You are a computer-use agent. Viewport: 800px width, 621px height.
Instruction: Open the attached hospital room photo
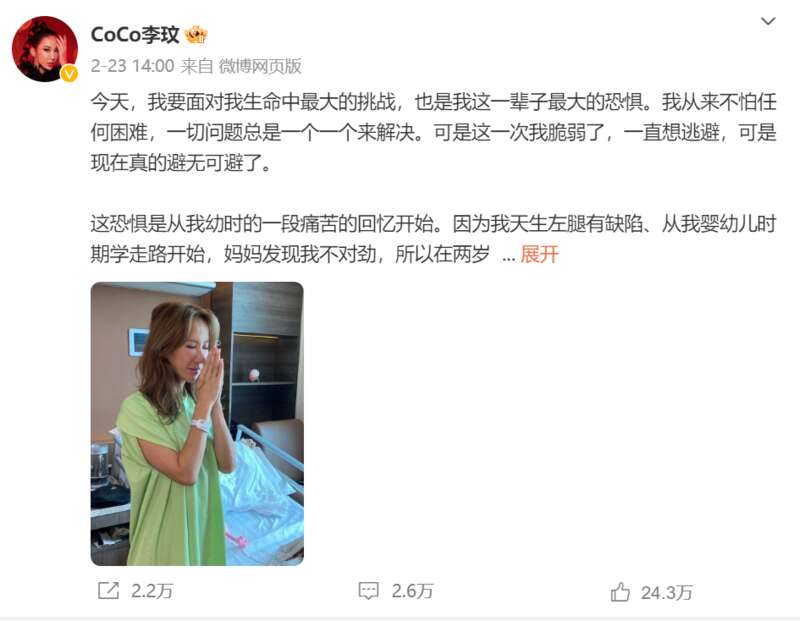[x=197, y=424]
